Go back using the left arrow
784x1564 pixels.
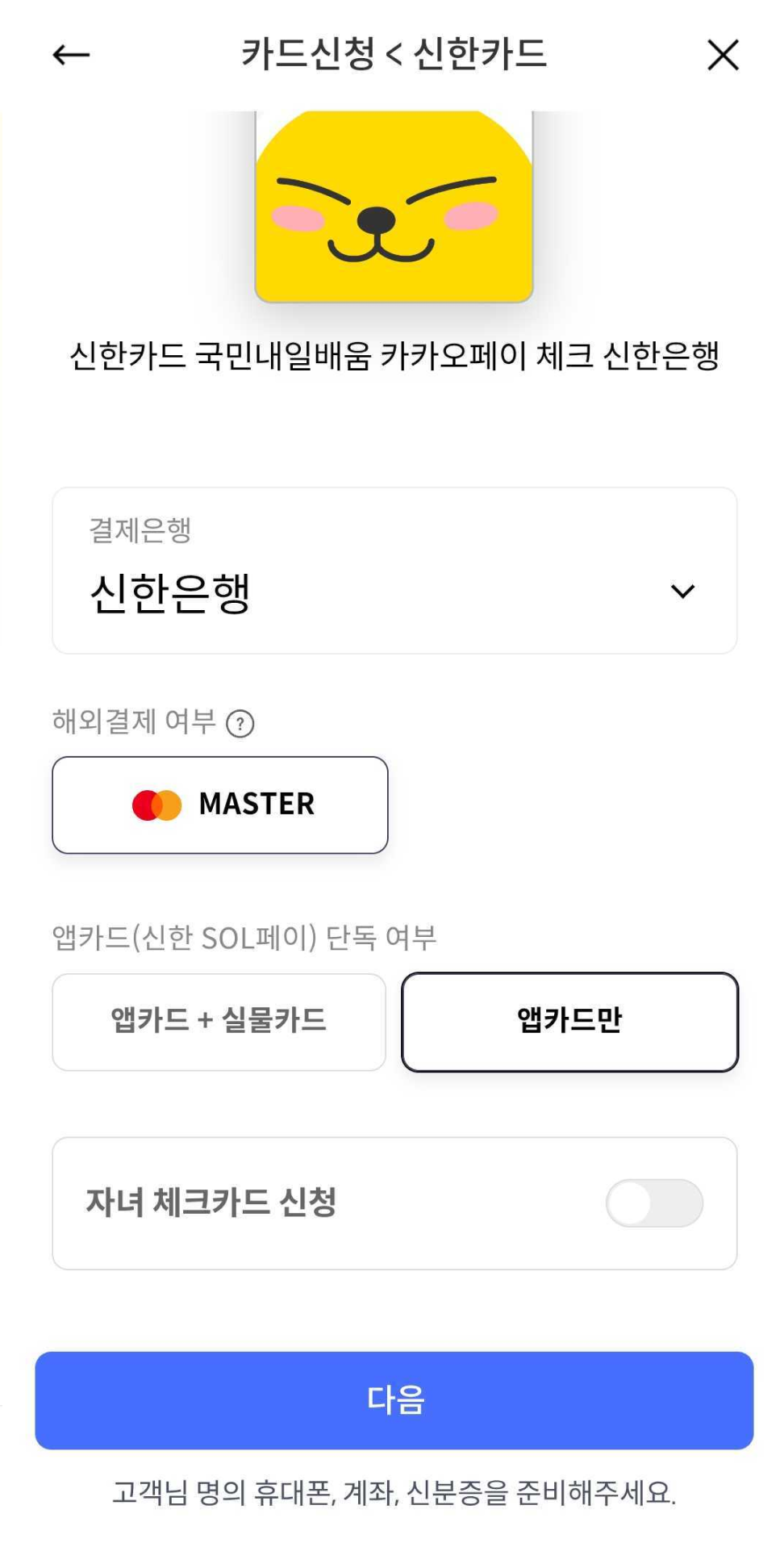pyautogui.click(x=71, y=55)
